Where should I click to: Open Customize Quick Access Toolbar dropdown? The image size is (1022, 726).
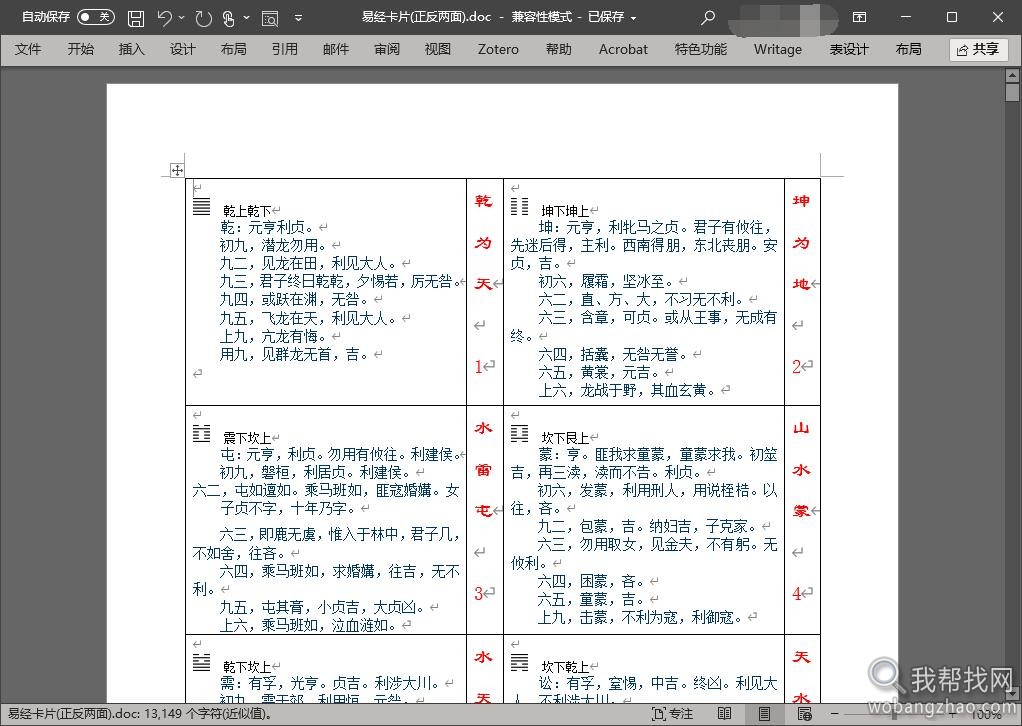click(x=298, y=18)
